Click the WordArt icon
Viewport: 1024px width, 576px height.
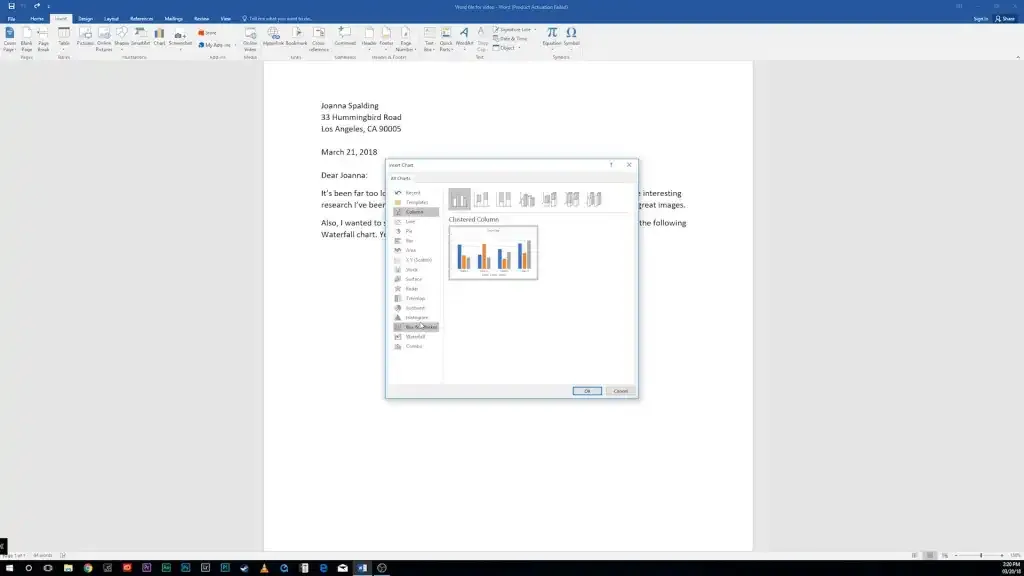[464, 38]
